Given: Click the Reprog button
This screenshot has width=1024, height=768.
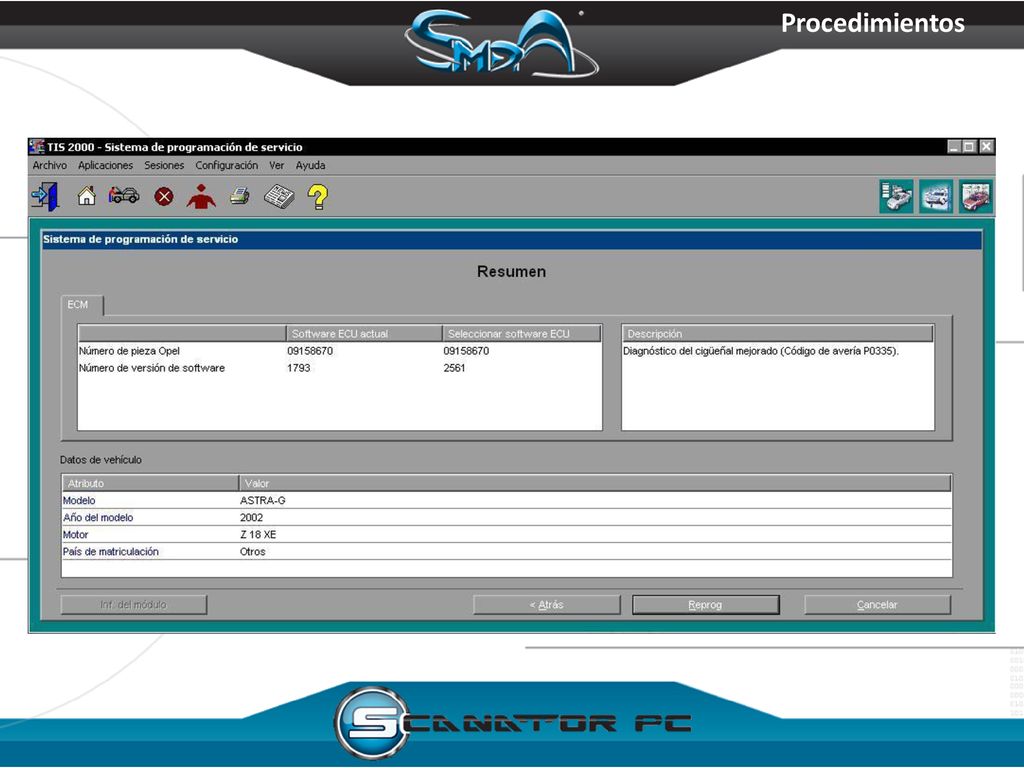Looking at the screenshot, I should pyautogui.click(x=705, y=605).
